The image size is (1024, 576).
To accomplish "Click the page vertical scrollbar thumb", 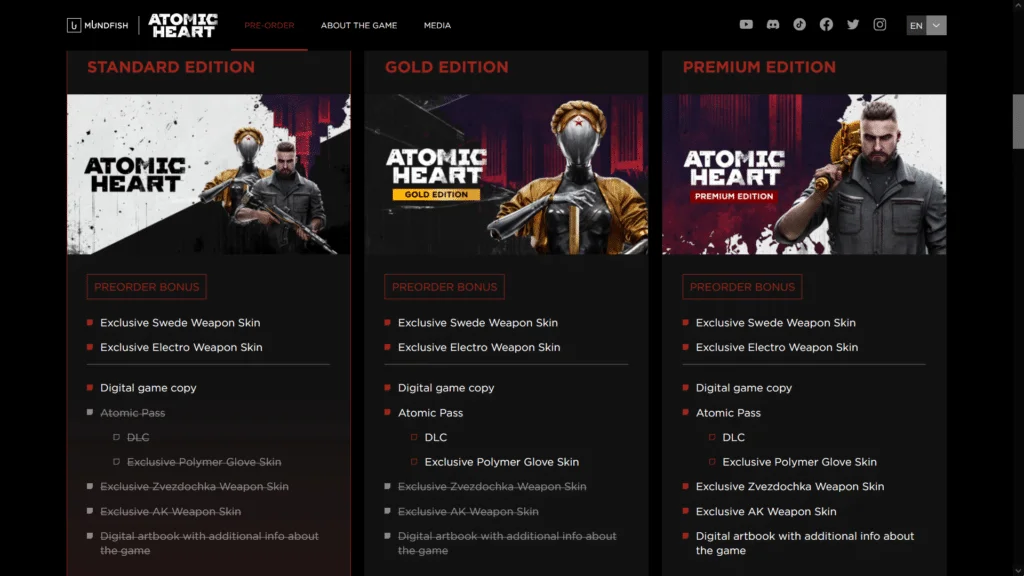I will pos(1018,121).
